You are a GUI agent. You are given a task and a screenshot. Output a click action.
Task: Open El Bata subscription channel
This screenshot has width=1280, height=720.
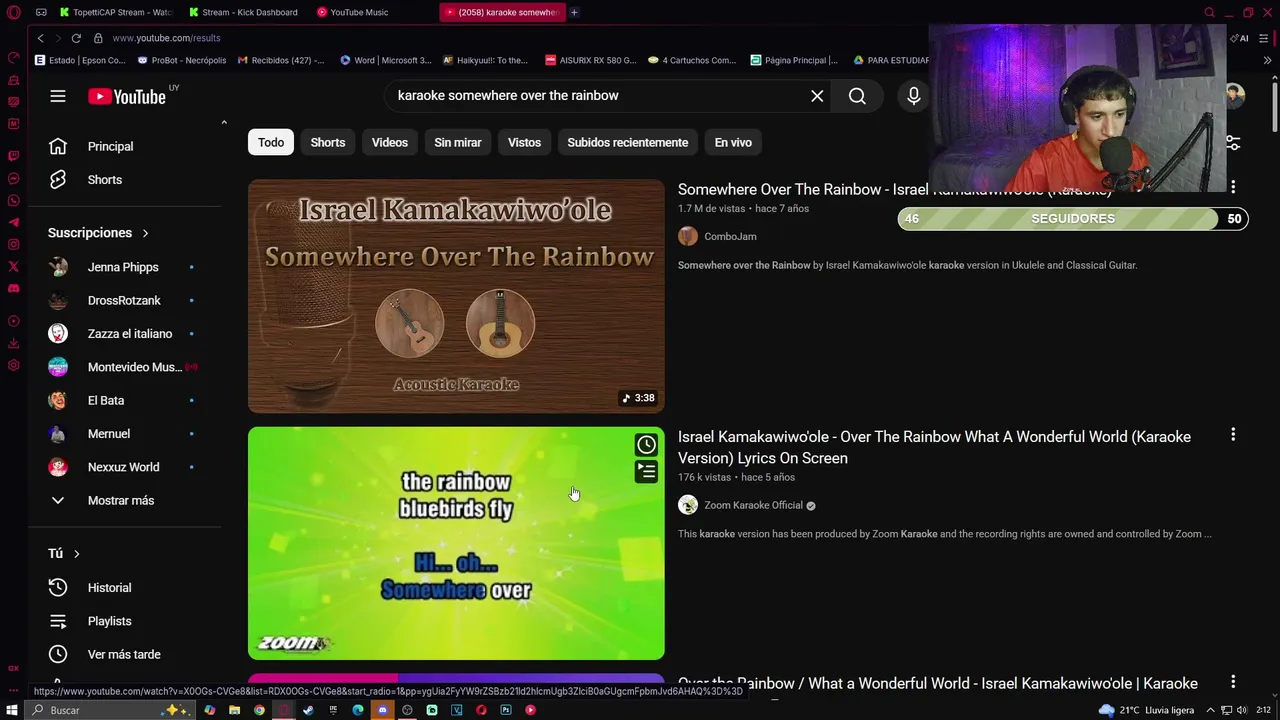pos(125,400)
